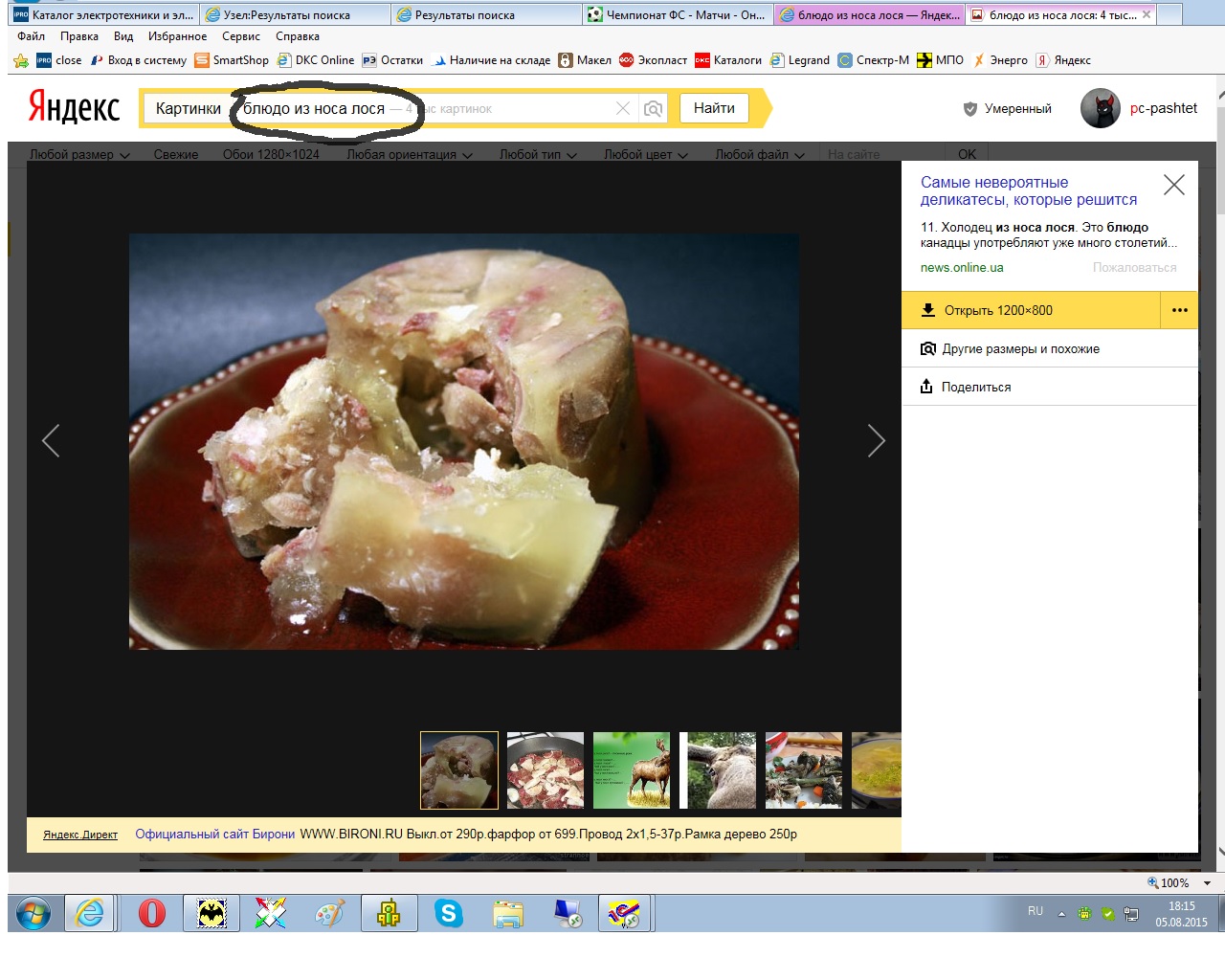Open the Paint palette icon in taskbar
This screenshot has height=980, width=1225.
coord(329,913)
